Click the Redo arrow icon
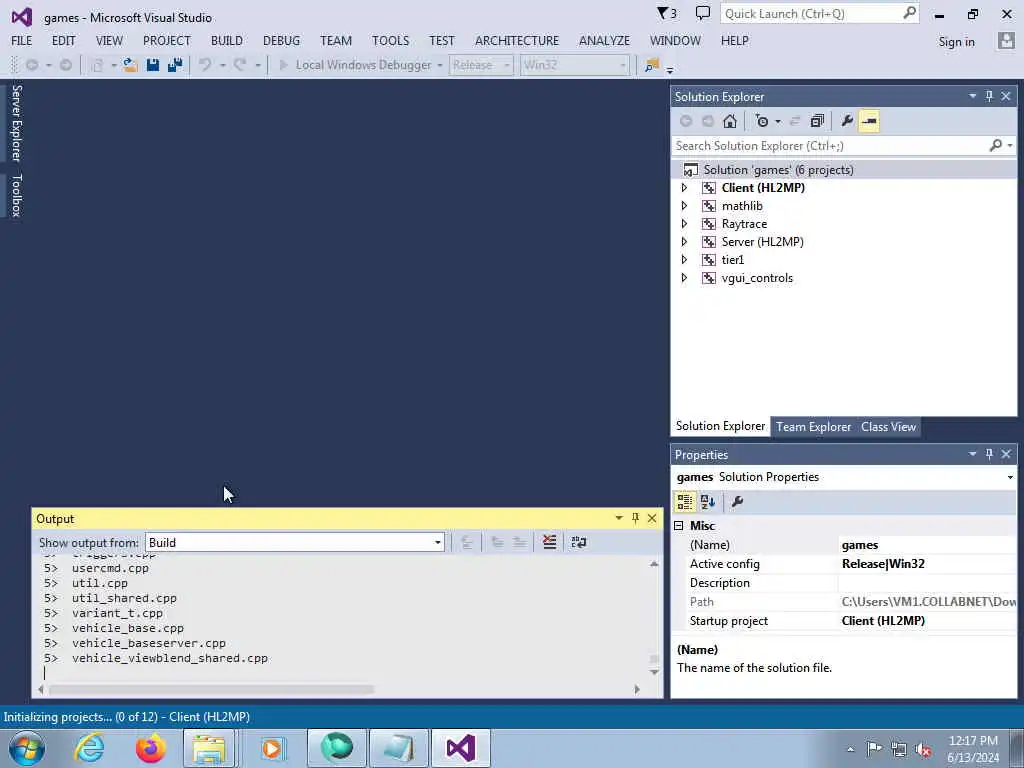This screenshot has height=768, width=1024. (x=240, y=65)
